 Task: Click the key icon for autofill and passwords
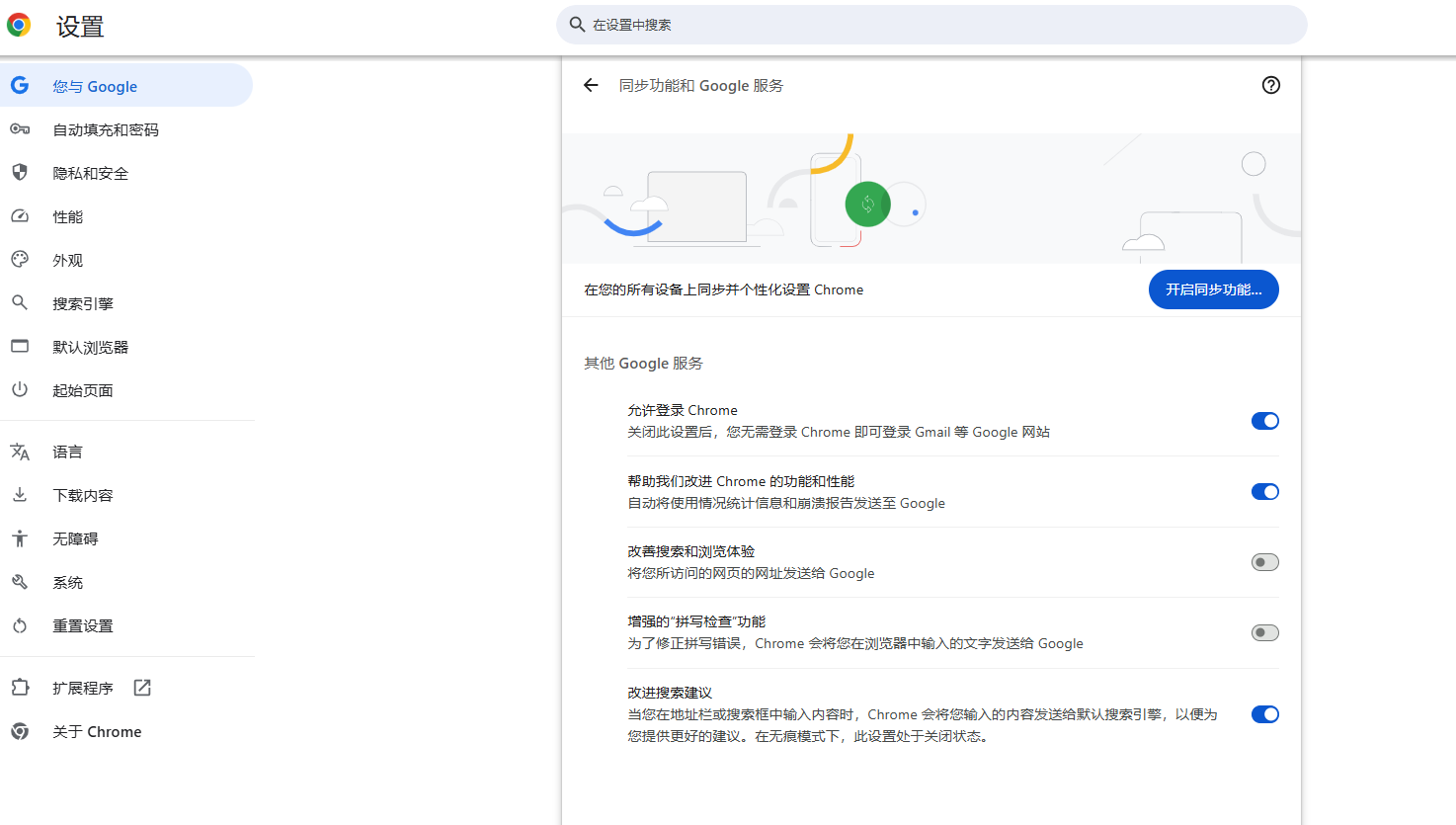20,129
